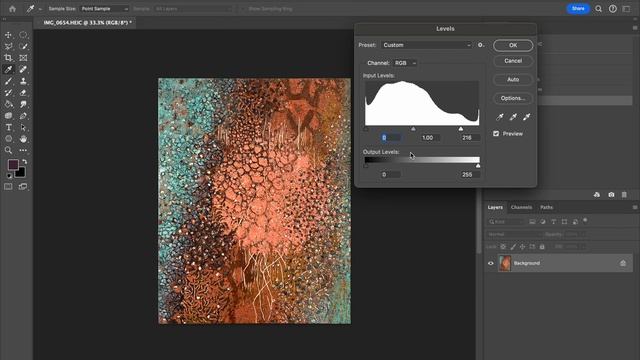This screenshot has width=640, height=360.
Task: Select the Clone Stamp tool
Action: 23,81
